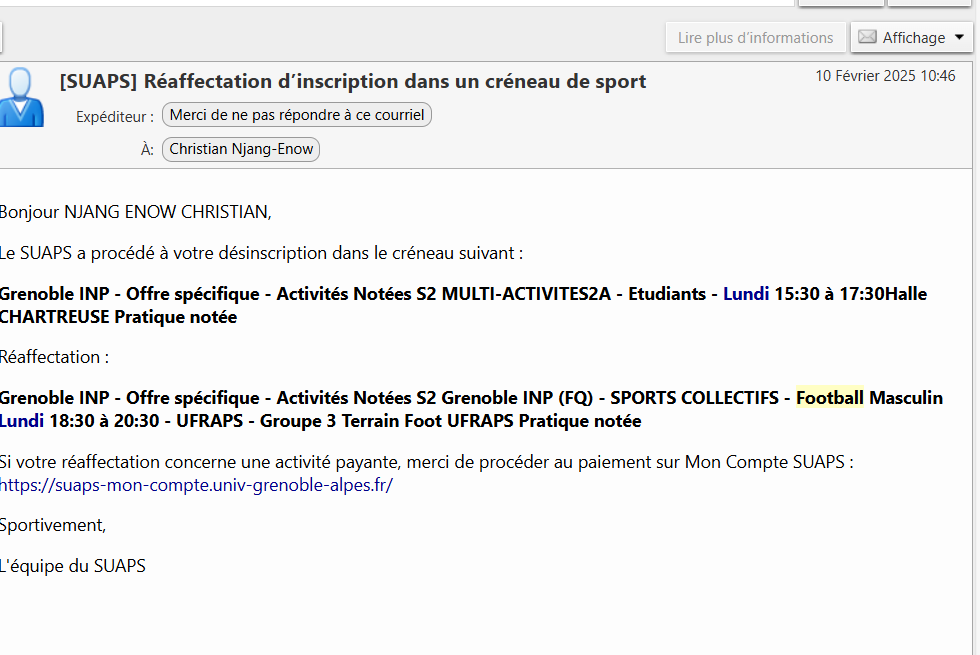Click the text CHARTREUSE Pratique notée
The width and height of the screenshot is (980, 655).
119,317
